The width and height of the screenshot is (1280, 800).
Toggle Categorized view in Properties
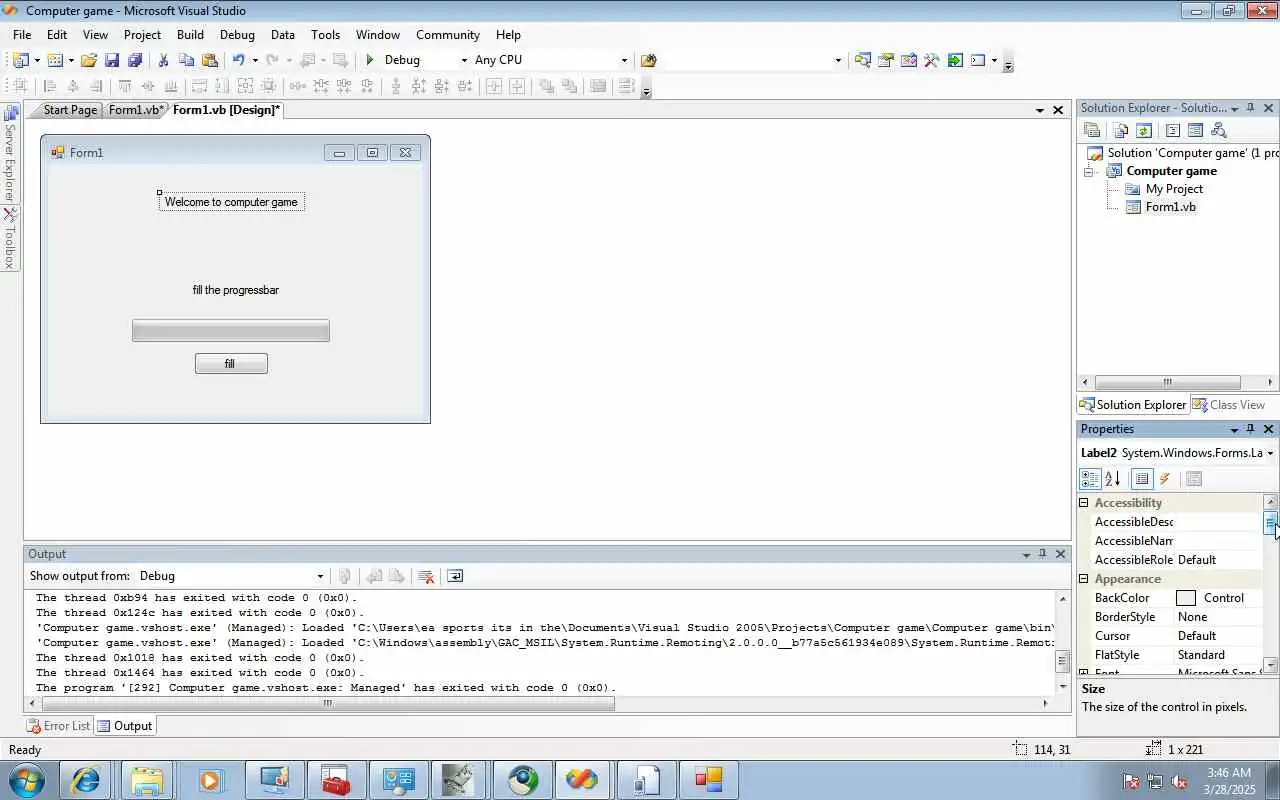pos(1090,479)
